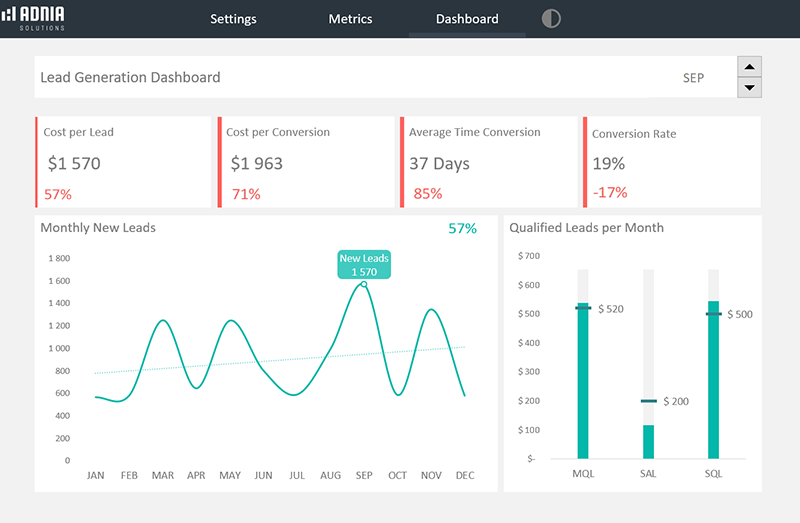
Task: Click the Lead Generation Dashboard title
Action: 130,77
